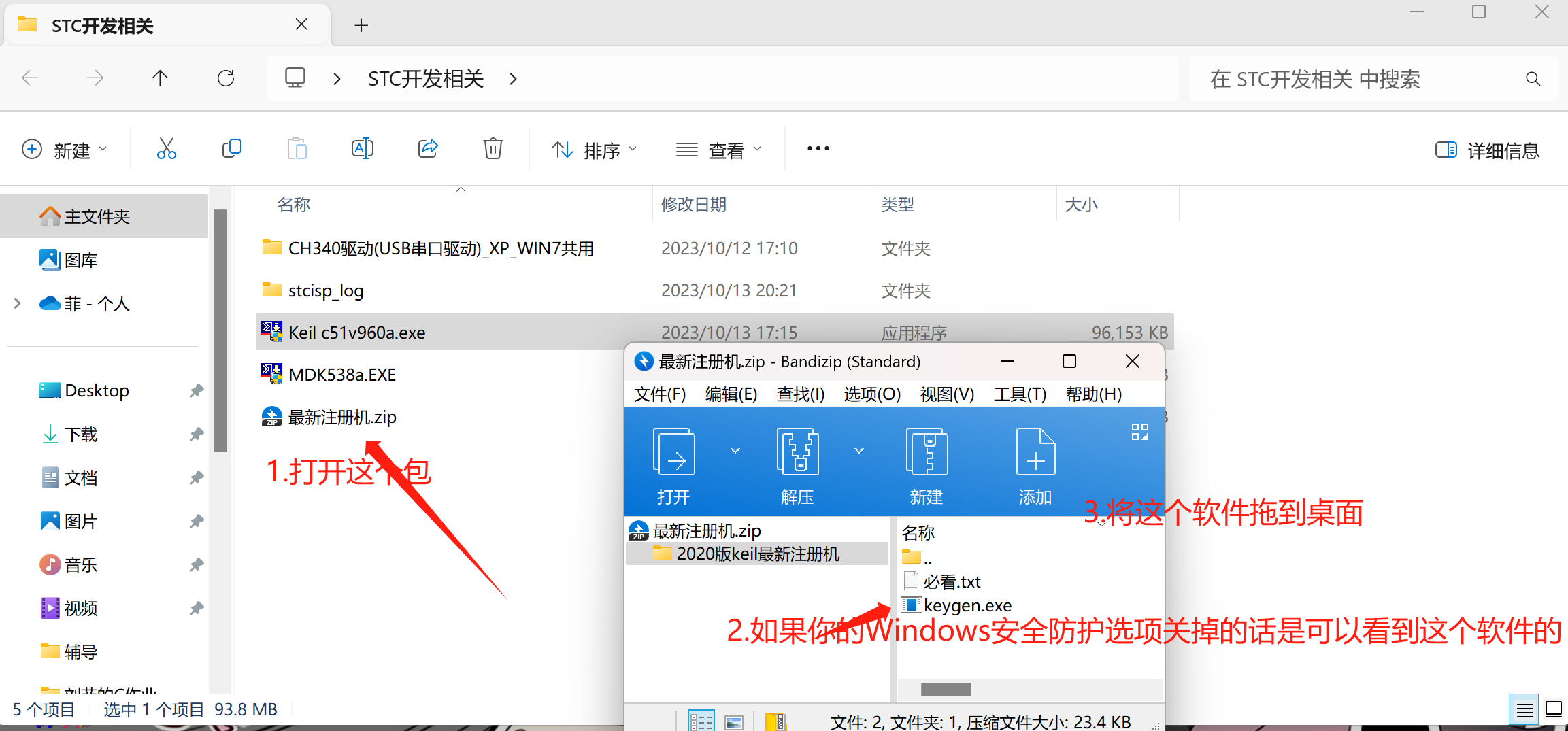Image resolution: width=1568 pixels, height=731 pixels.
Task: Click the yellow archive icon in Bandizip status bar
Action: (775, 721)
